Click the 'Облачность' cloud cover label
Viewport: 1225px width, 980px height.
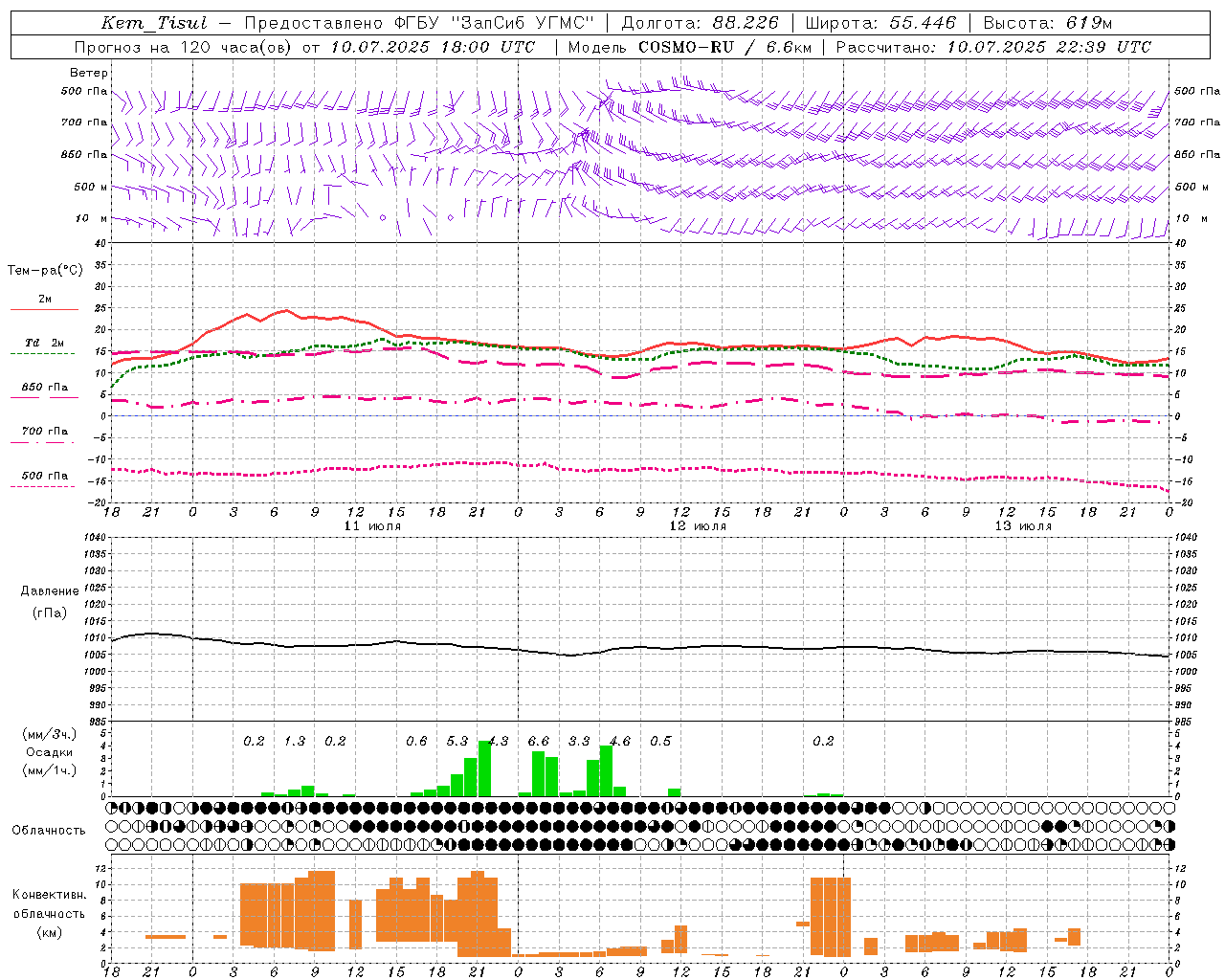pos(49,830)
